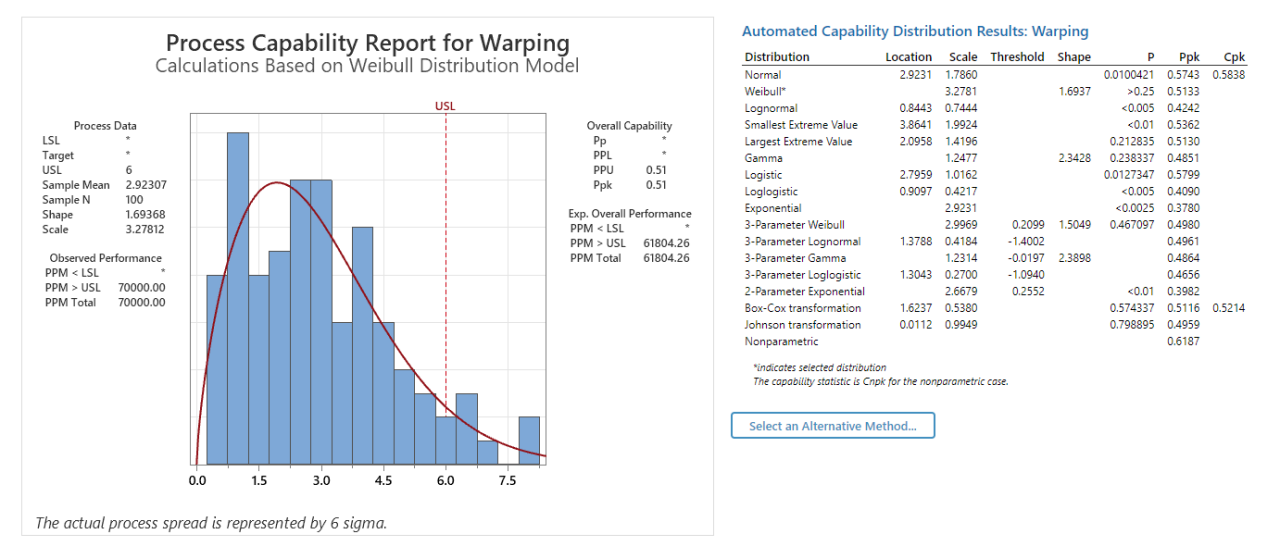Select the Normal distribution row
Screen dimensions: 1280x559
pyautogui.click(x=763, y=75)
